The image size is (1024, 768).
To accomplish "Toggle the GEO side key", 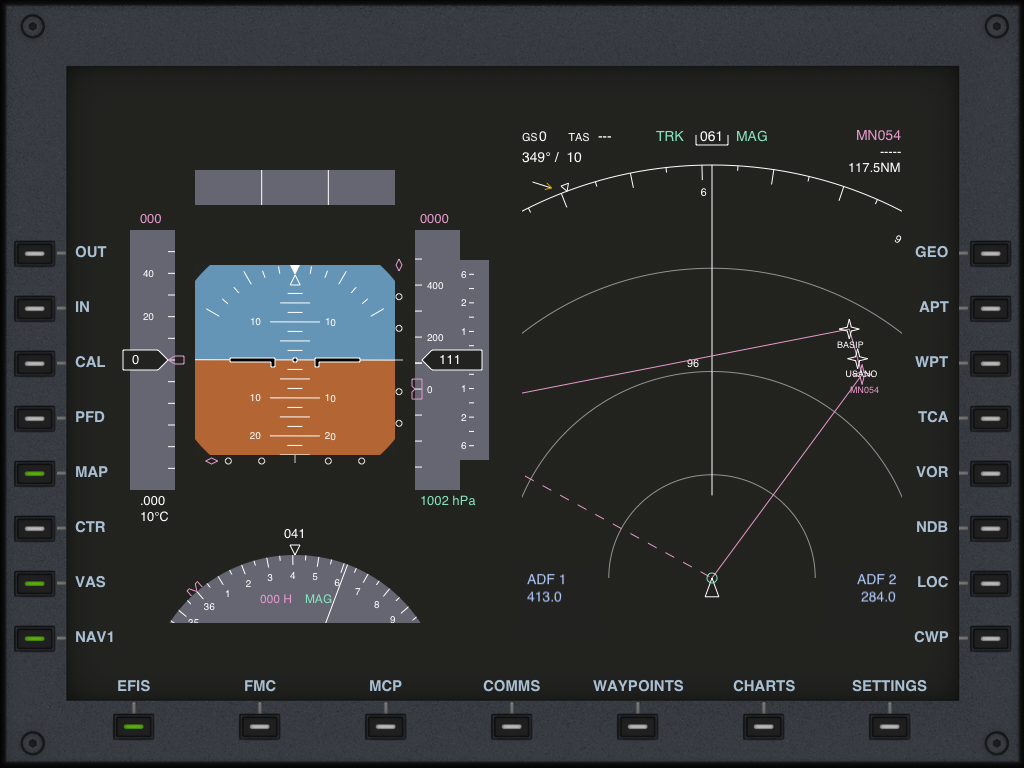I will coord(990,253).
